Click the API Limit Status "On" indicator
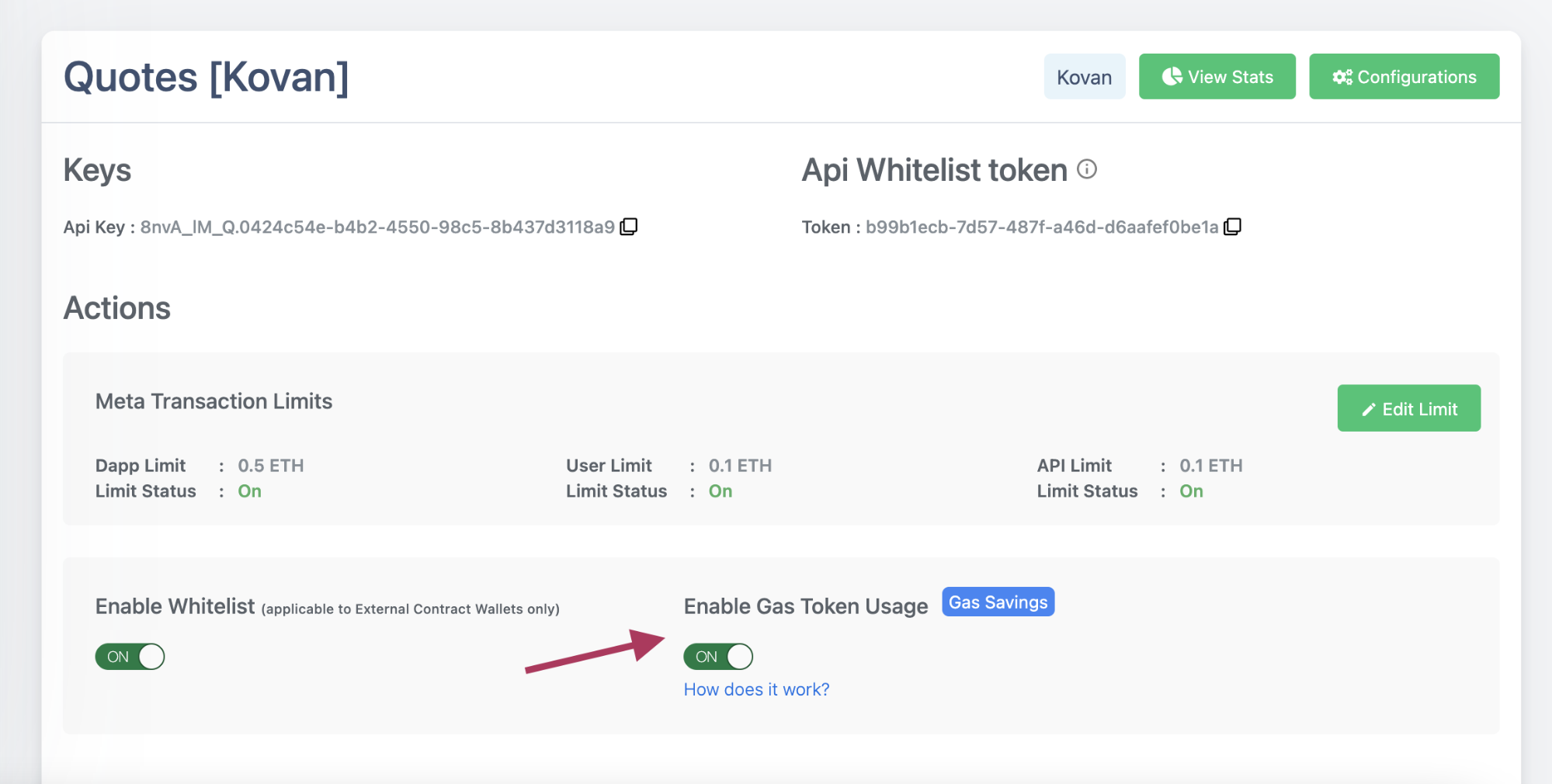Image resolution: width=1552 pixels, height=784 pixels. click(x=1191, y=491)
